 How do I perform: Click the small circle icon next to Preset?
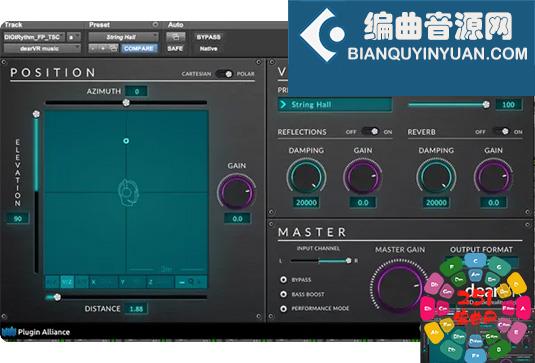(155, 25)
